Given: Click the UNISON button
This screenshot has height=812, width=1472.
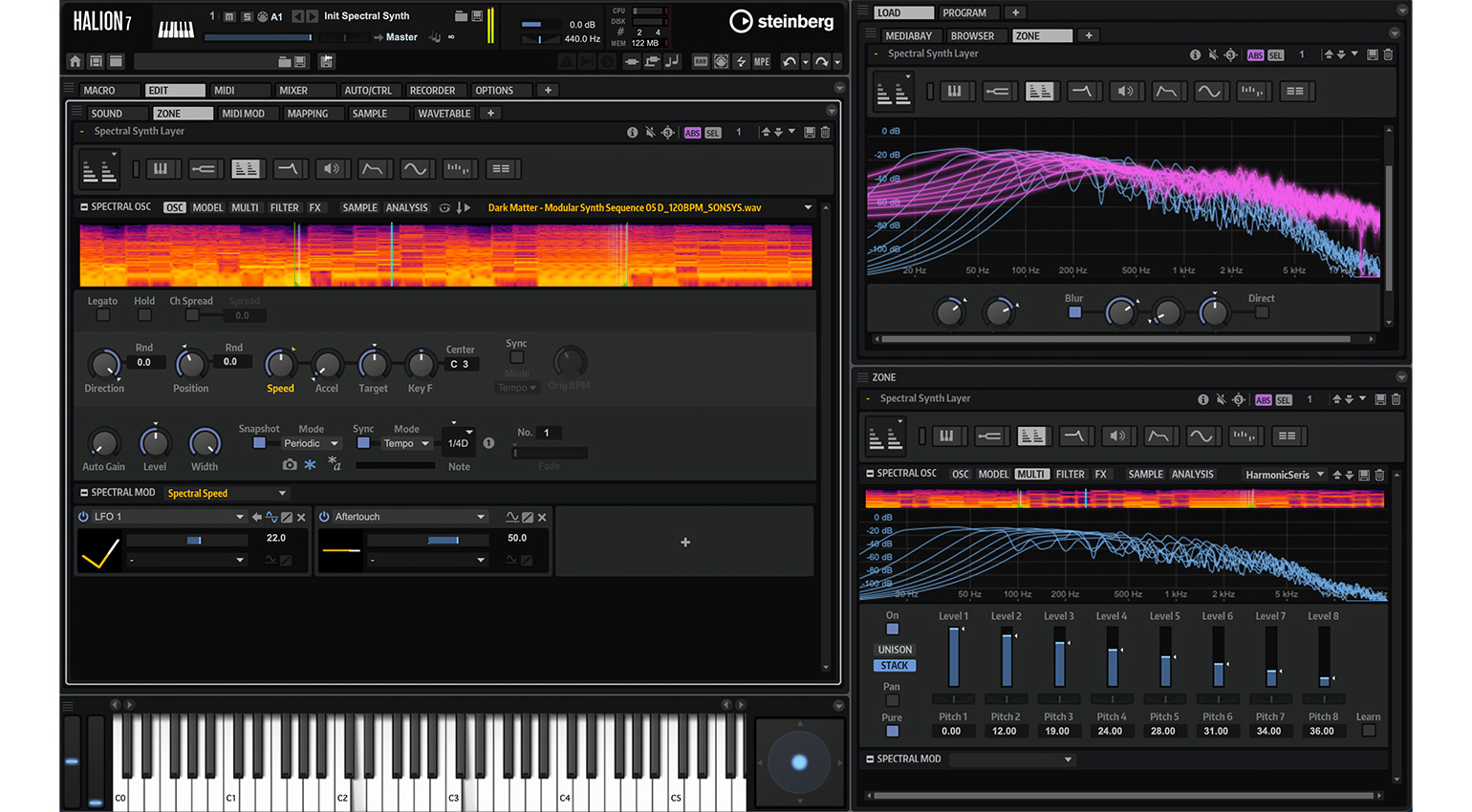Looking at the screenshot, I should (895, 650).
